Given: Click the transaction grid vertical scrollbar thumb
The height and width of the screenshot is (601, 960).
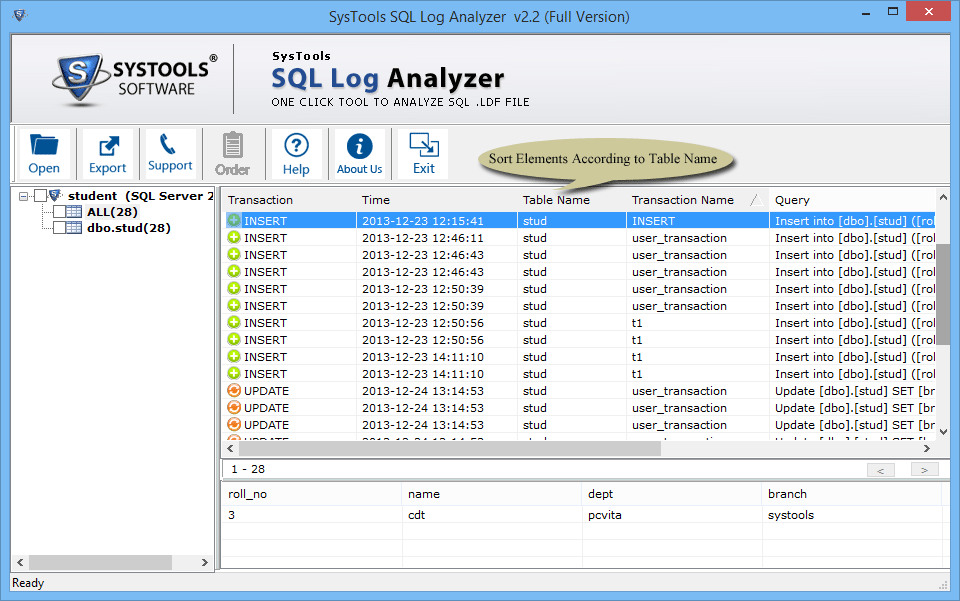Looking at the screenshot, I should click(x=943, y=294).
